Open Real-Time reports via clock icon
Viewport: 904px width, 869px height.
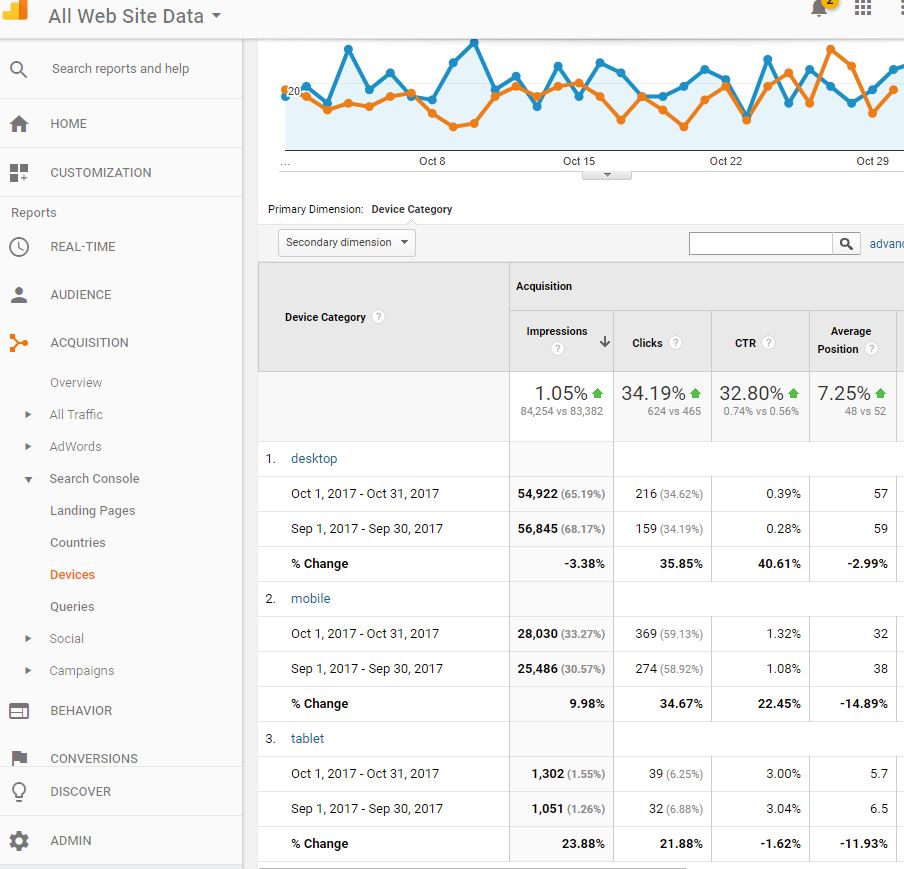[x=20, y=247]
